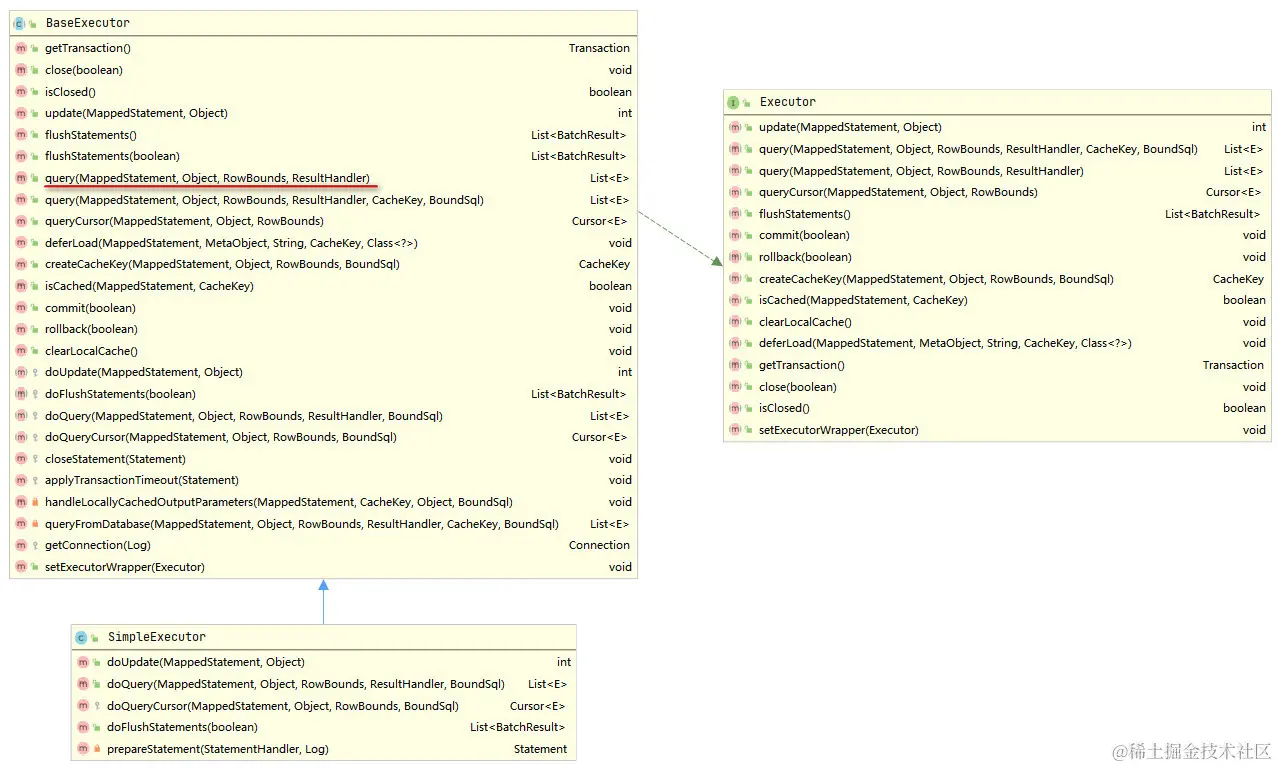Select closeStatement(Statement) in BaseExecutor
1278x768 pixels.
click(x=115, y=459)
